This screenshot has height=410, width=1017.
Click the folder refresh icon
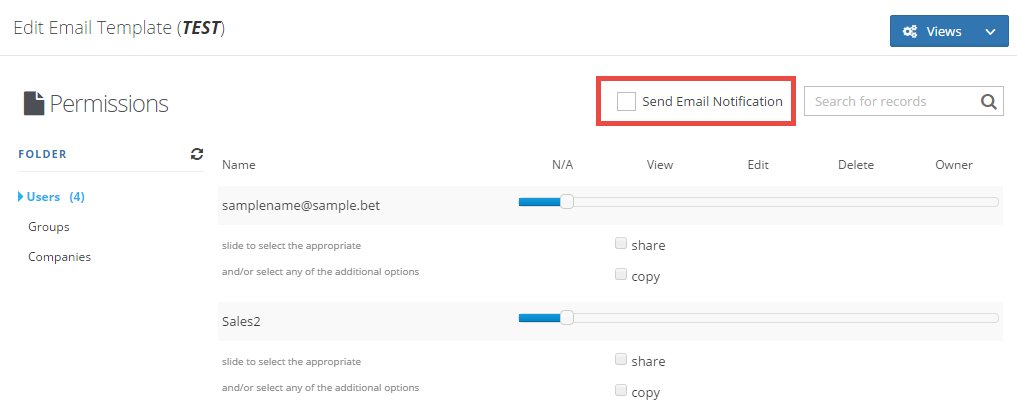coord(197,154)
